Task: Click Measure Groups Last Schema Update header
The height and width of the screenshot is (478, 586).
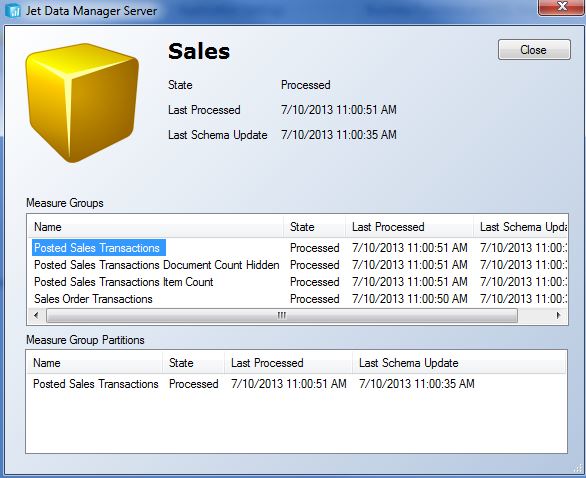Action: pyautogui.click(x=521, y=226)
